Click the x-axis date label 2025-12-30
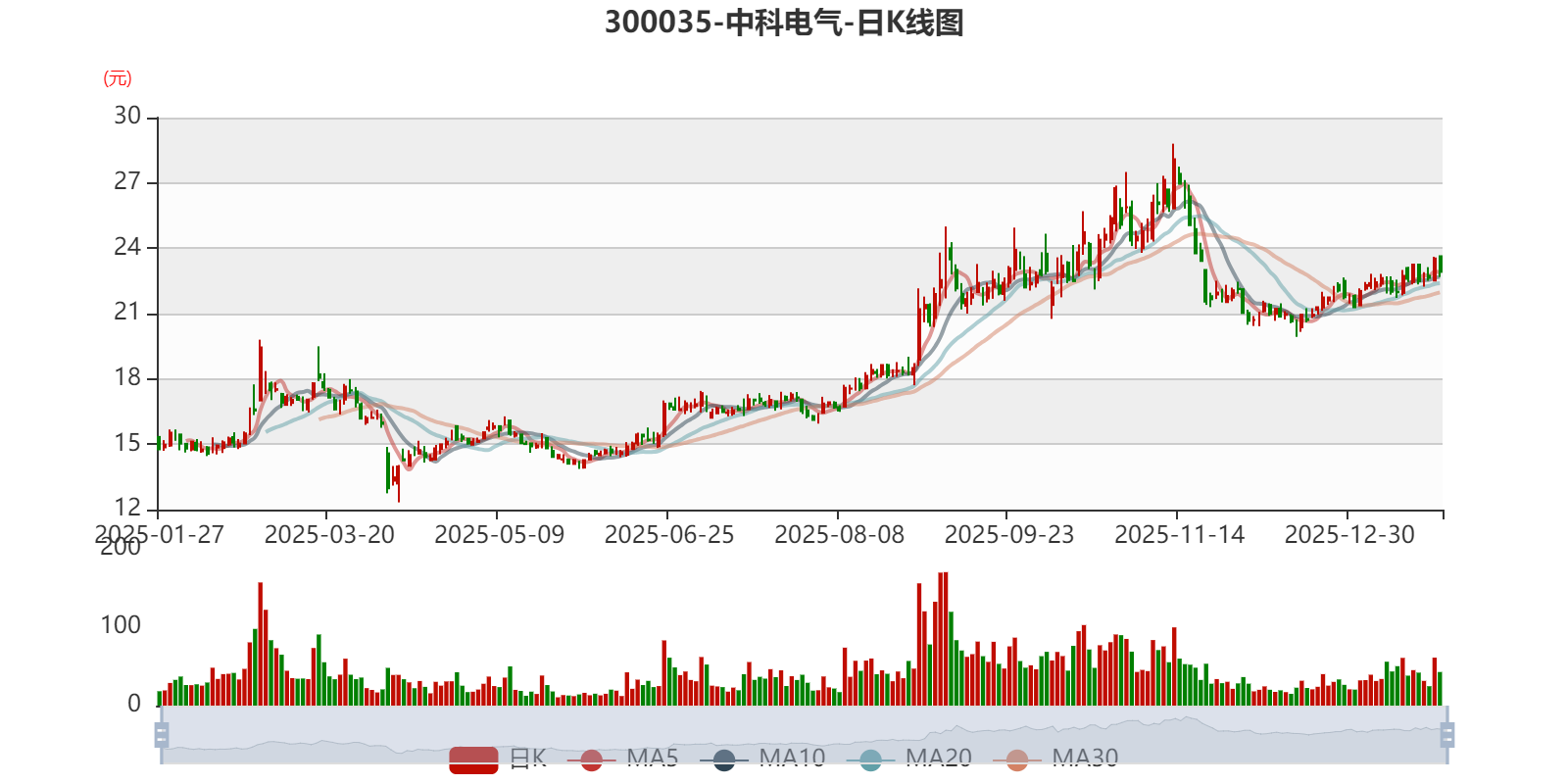Image resolution: width=1568 pixels, height=784 pixels. pyautogui.click(x=1350, y=534)
